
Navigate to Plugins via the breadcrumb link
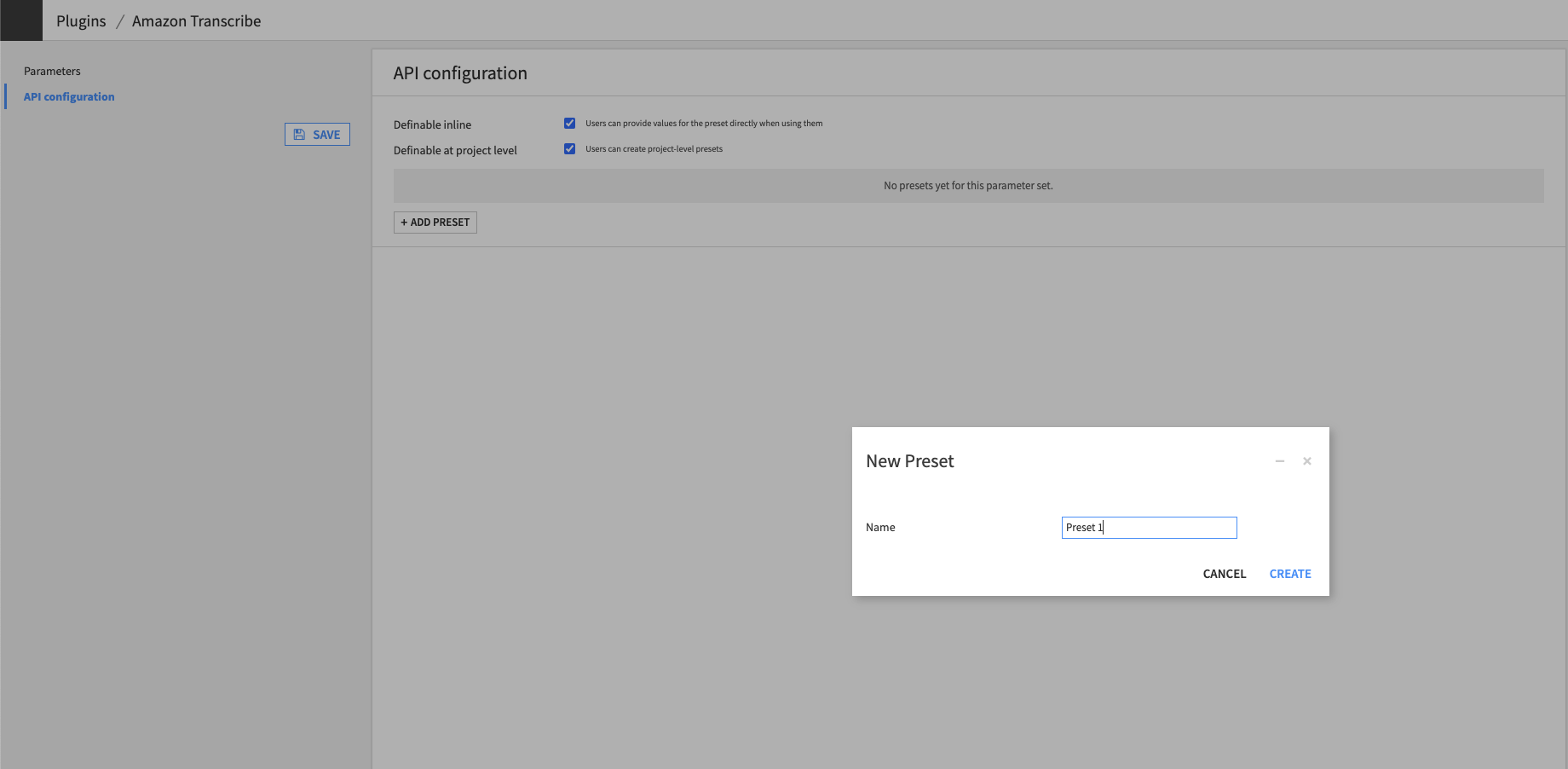[80, 20]
